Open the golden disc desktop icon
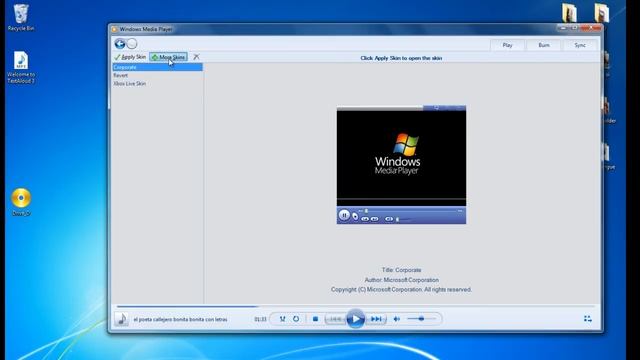The image size is (640, 360). click(x=21, y=202)
